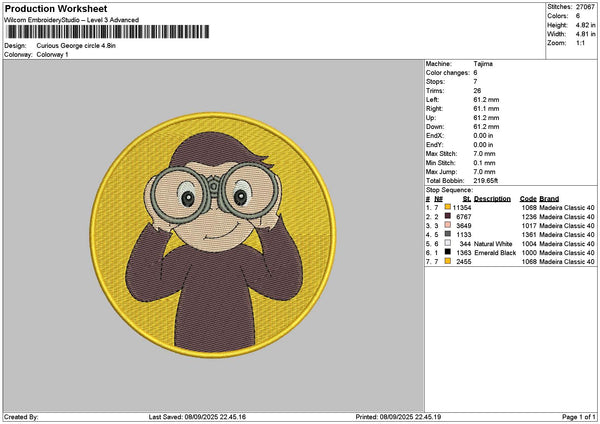Click the Curious George embroidery design preview
Viewport: 600px width, 424px height.
point(213,235)
